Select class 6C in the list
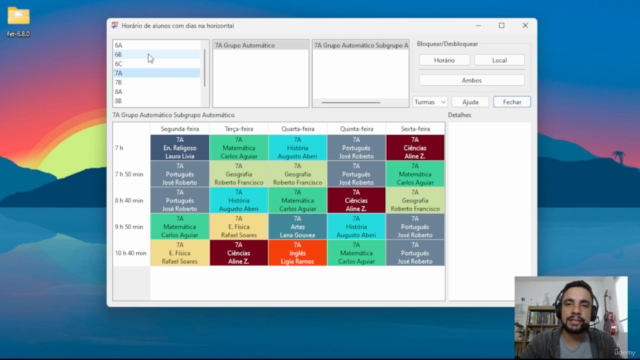640x360 pixels. pyautogui.click(x=157, y=64)
